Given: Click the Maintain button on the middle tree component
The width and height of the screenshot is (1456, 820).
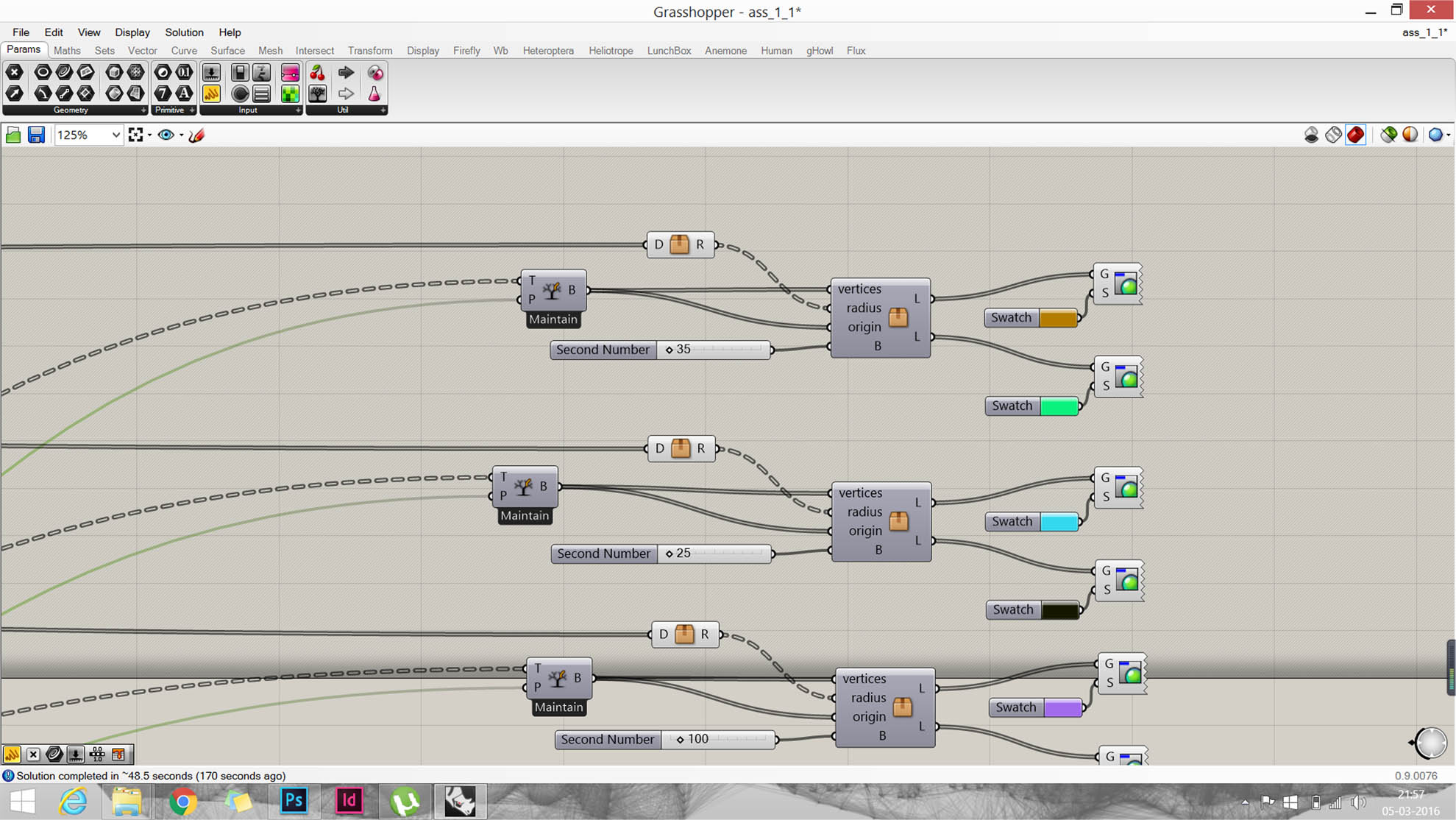Looking at the screenshot, I should coord(525,516).
